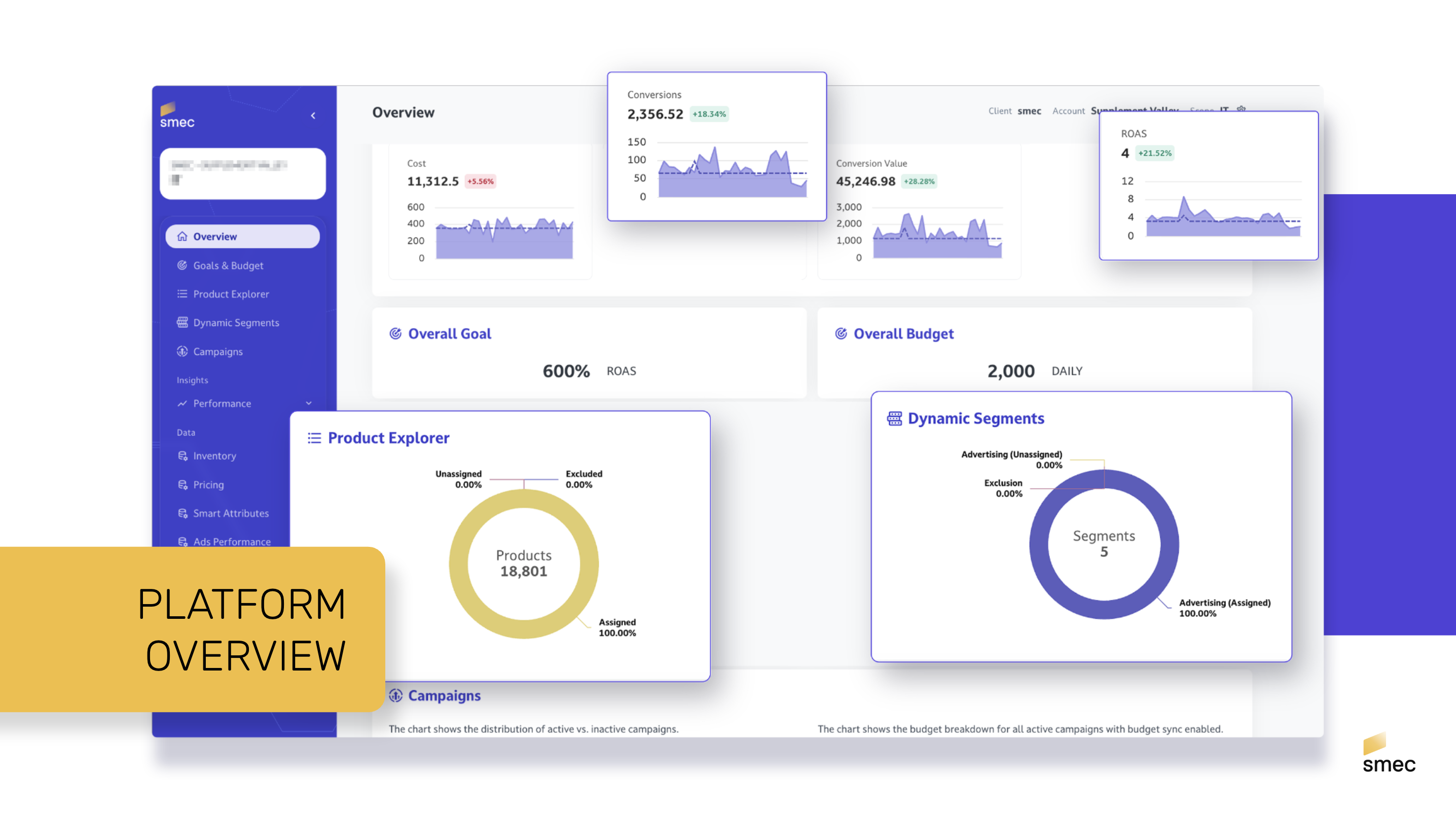Viewport: 1456px width, 818px height.
Task: Click the Product Explorer list icon in sidebar
Action: click(182, 294)
